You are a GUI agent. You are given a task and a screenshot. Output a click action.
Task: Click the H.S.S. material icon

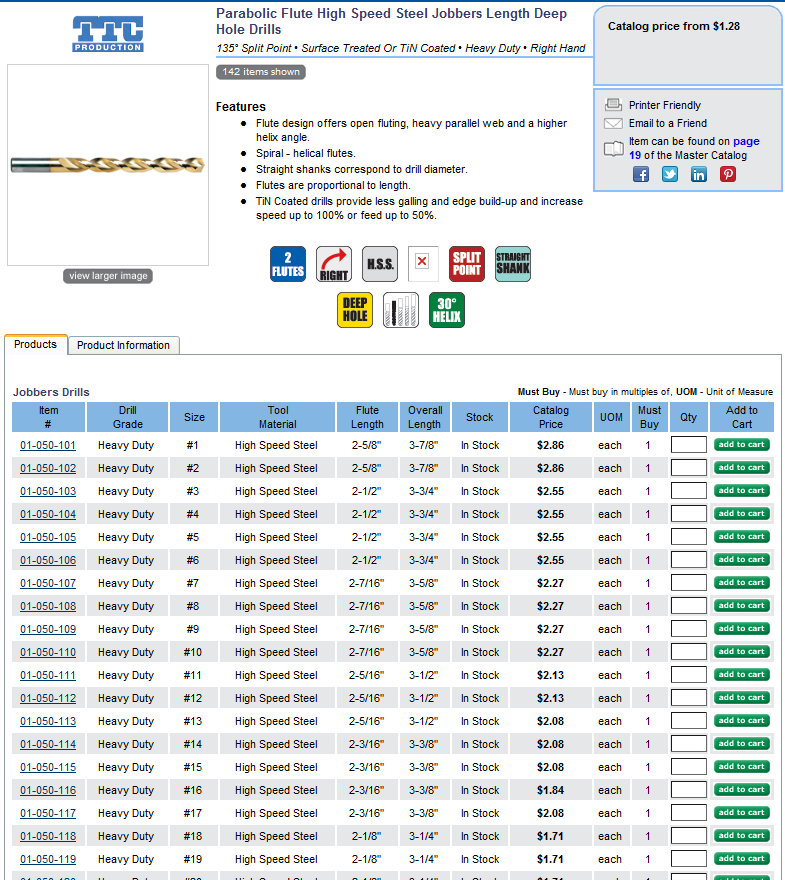click(380, 264)
